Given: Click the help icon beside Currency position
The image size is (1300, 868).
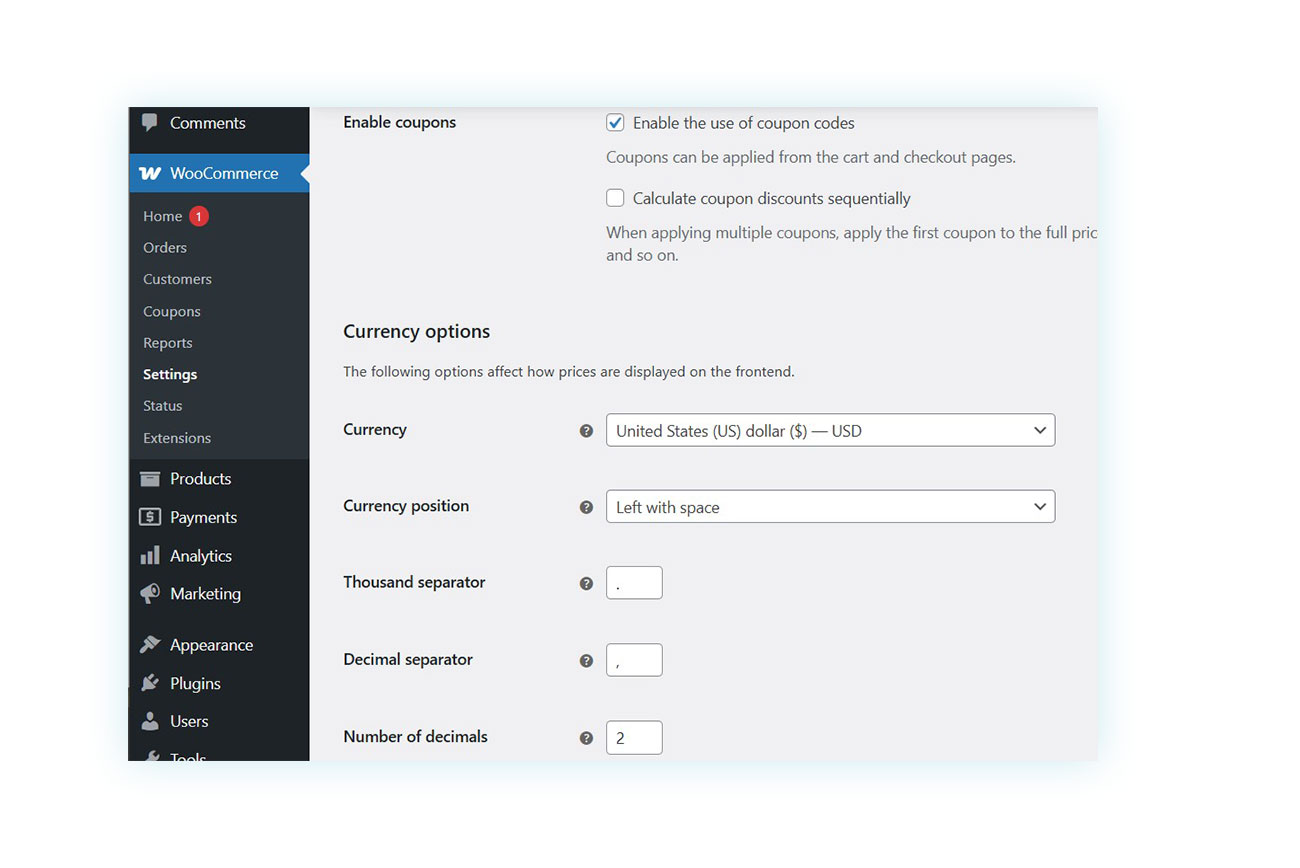Looking at the screenshot, I should click(587, 507).
